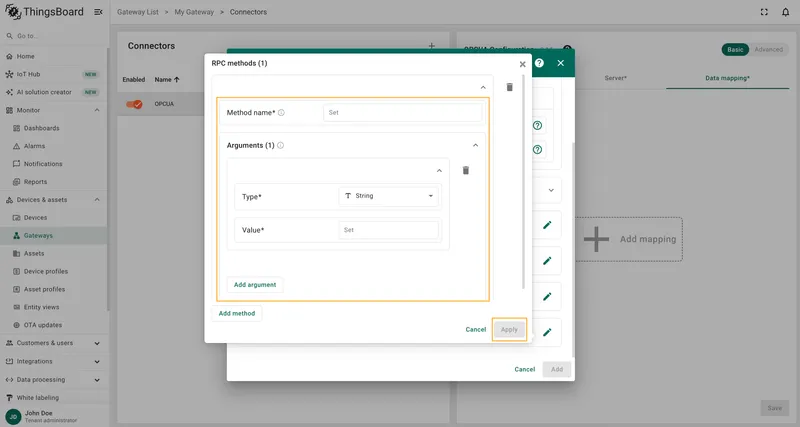Click the Go to search field
The height and width of the screenshot is (427, 800).
coord(54,36)
